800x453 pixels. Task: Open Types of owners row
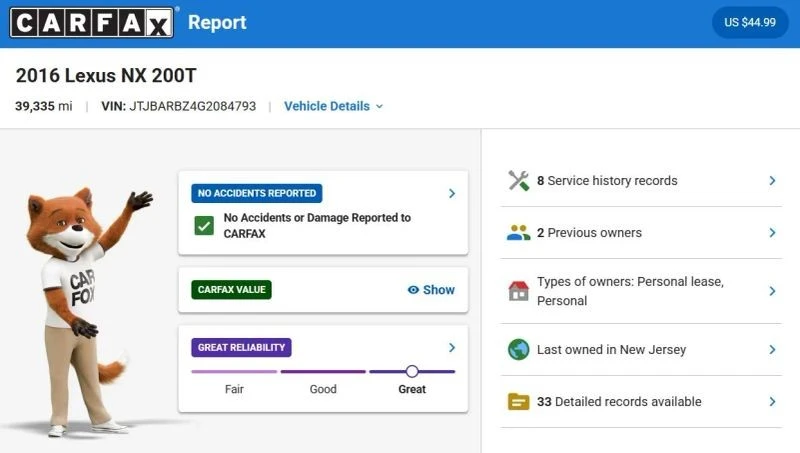[641, 291]
